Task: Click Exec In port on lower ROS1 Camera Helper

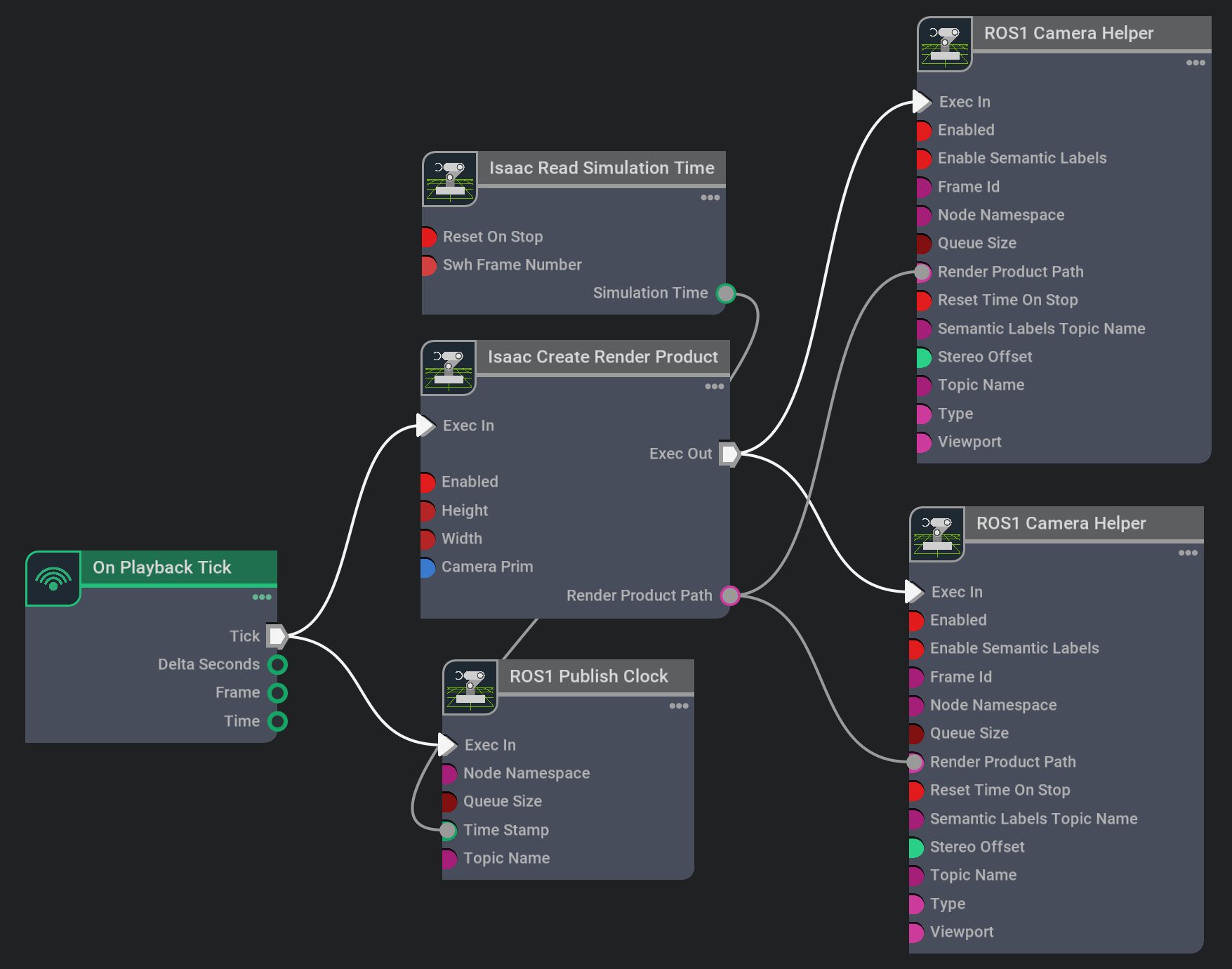Action: click(915, 591)
